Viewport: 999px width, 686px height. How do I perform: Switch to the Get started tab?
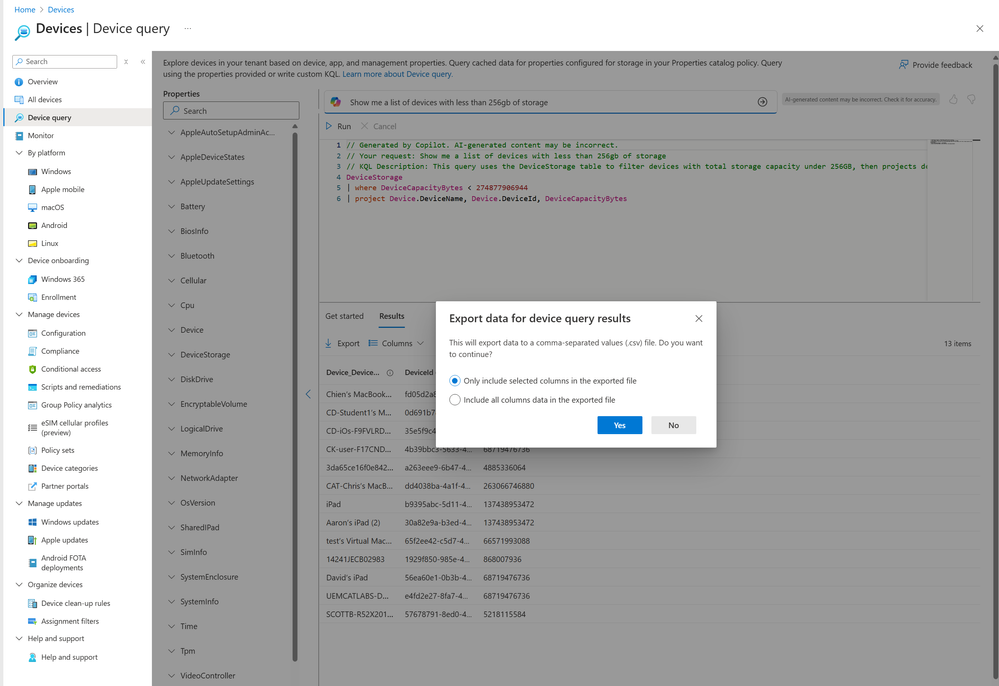pos(344,316)
